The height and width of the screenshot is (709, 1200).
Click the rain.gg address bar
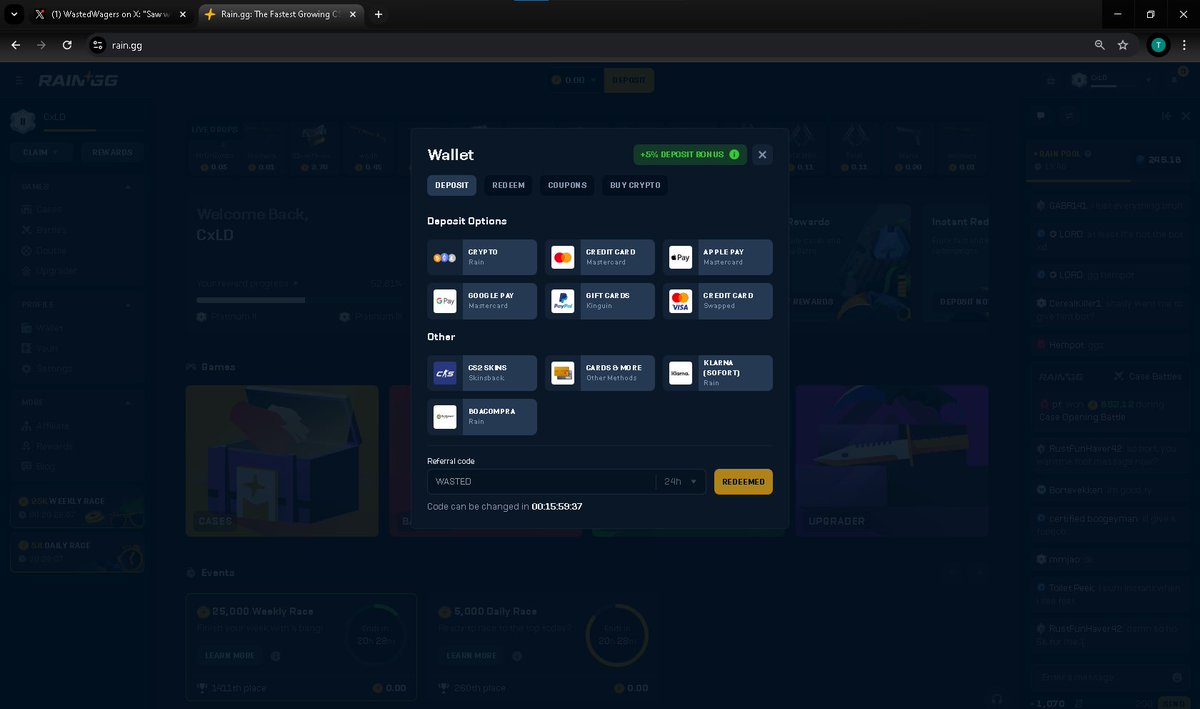click(x=590, y=45)
